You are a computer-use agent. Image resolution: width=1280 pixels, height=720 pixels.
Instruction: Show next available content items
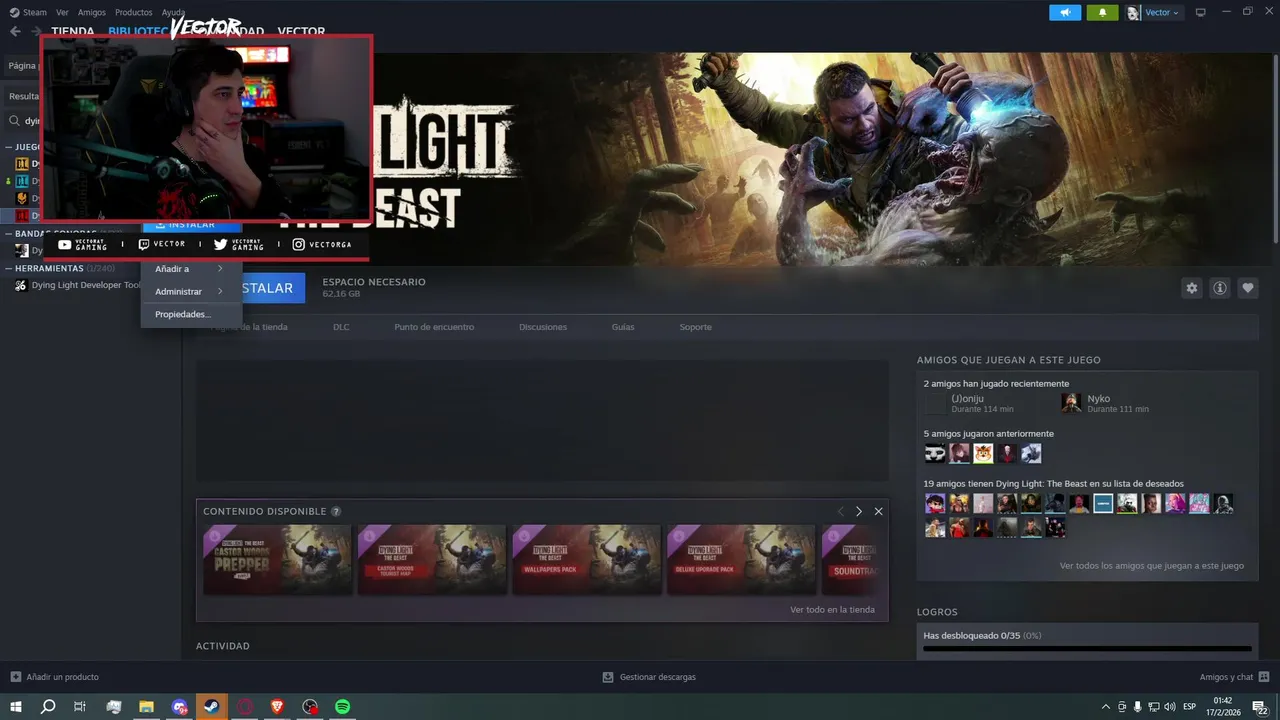tap(858, 511)
